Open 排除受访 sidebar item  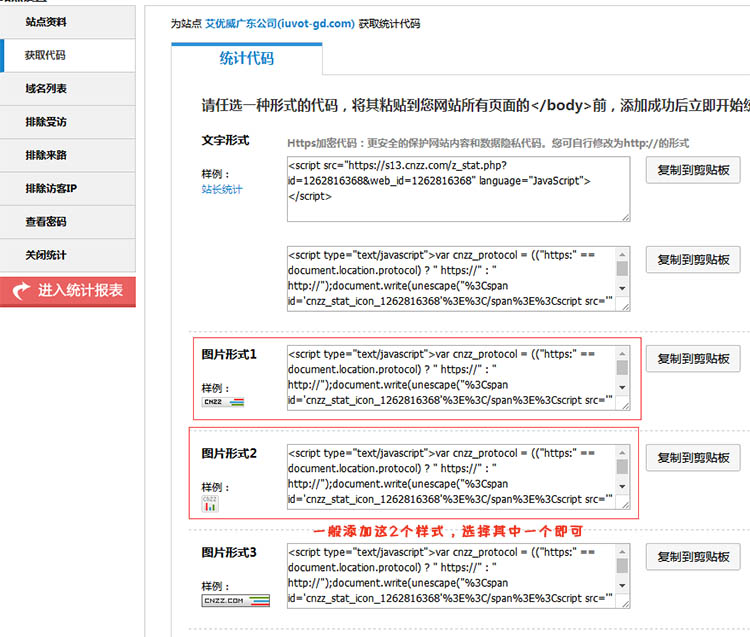click(68, 122)
